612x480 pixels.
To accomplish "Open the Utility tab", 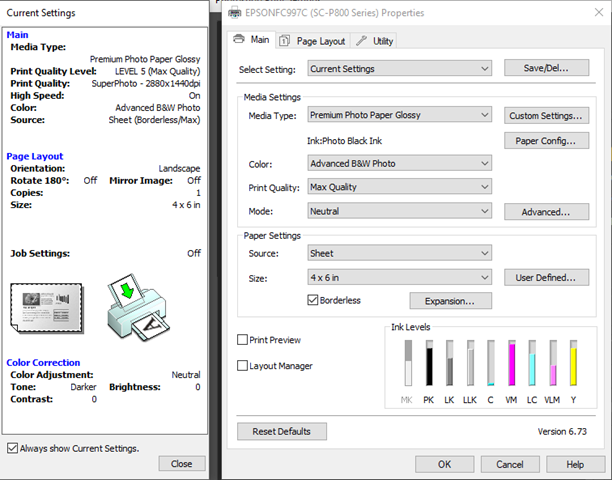I will pos(374,41).
